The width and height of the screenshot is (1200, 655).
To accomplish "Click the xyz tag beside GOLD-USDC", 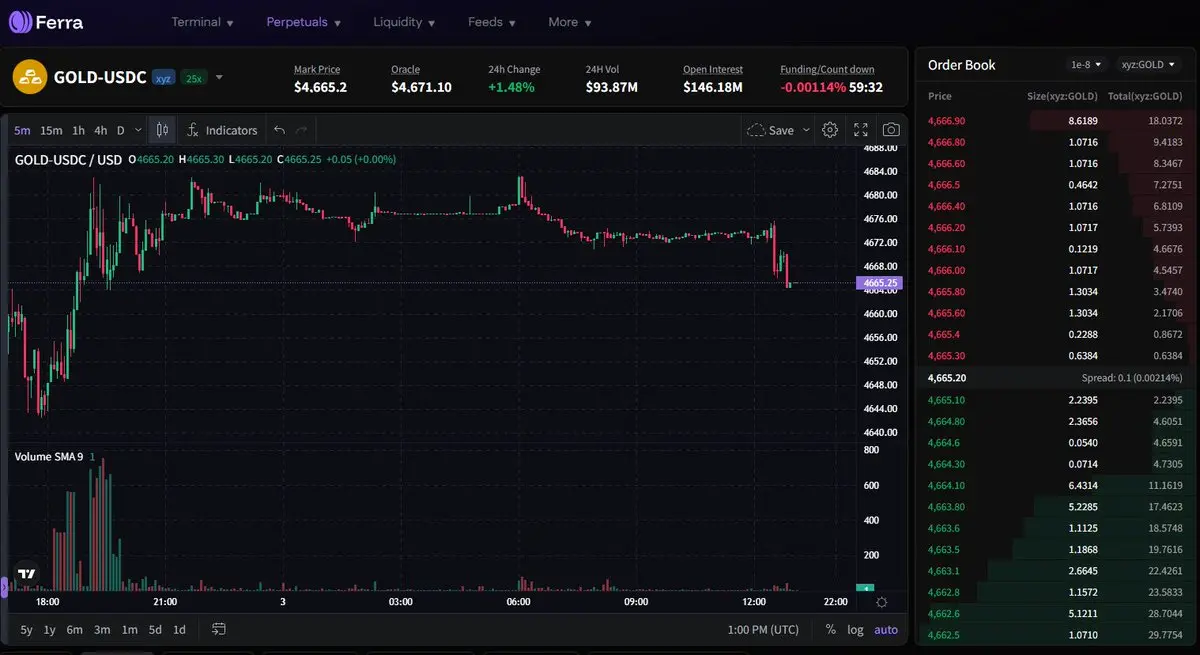I will (163, 78).
